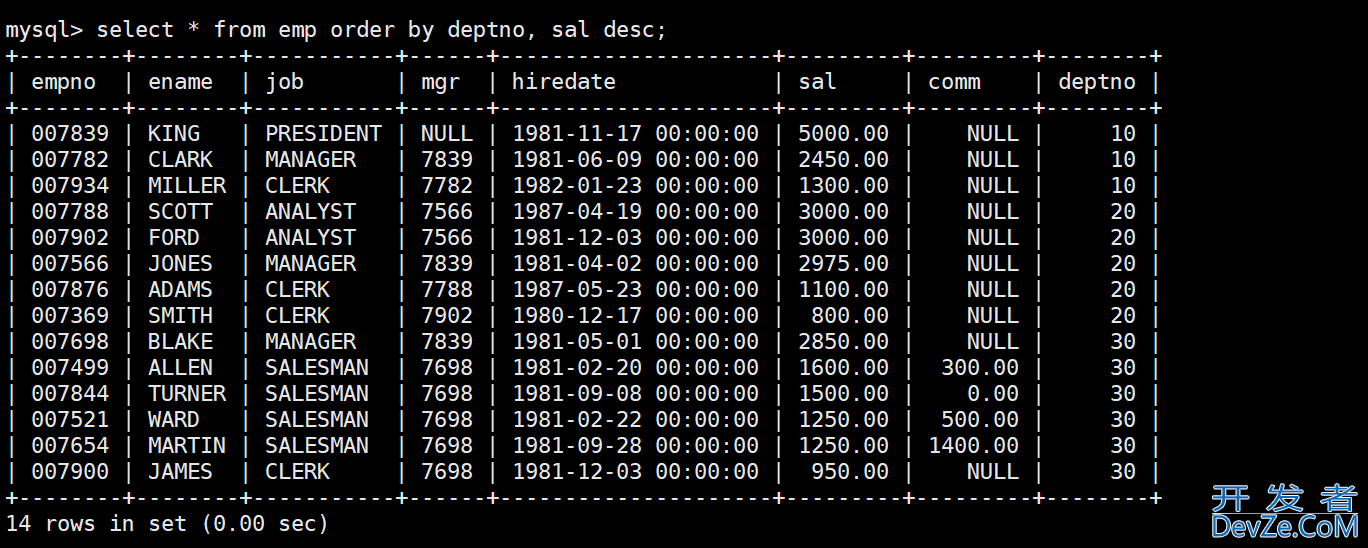Select empno value 007902
Viewport: 1368px width, 548px height.
coord(70,237)
